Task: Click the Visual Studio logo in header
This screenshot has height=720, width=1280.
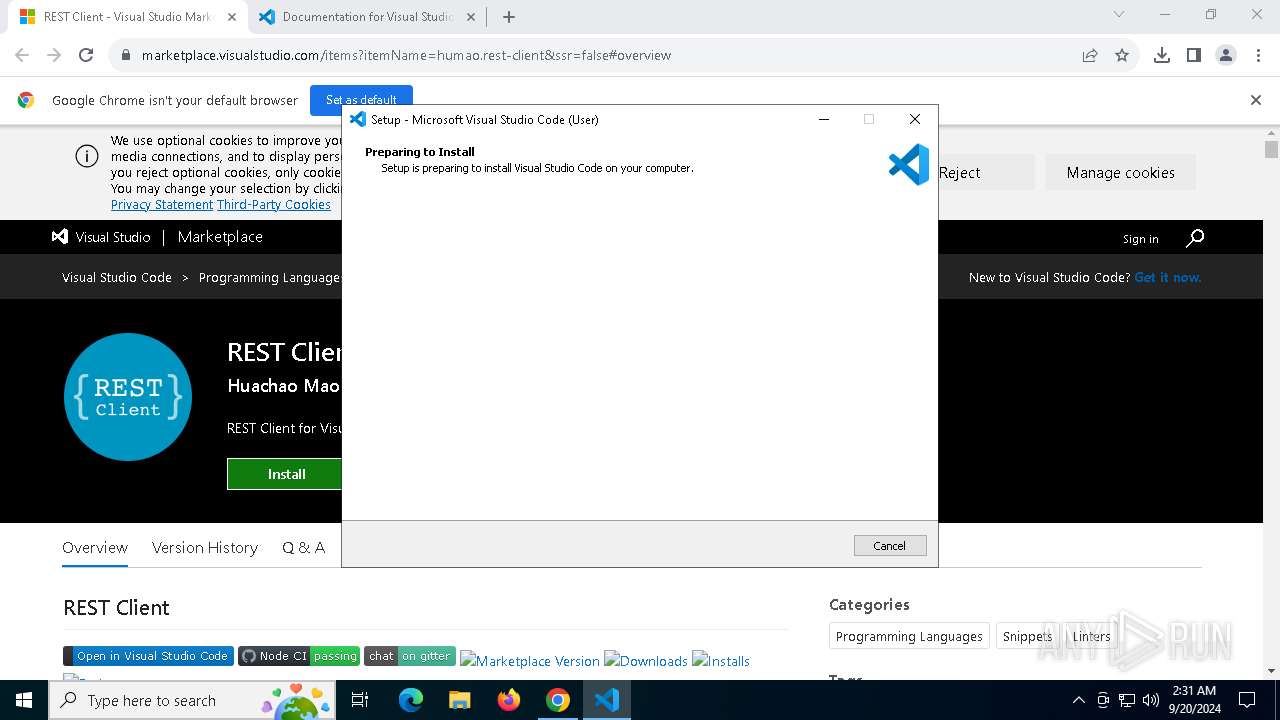Action: (x=101, y=237)
